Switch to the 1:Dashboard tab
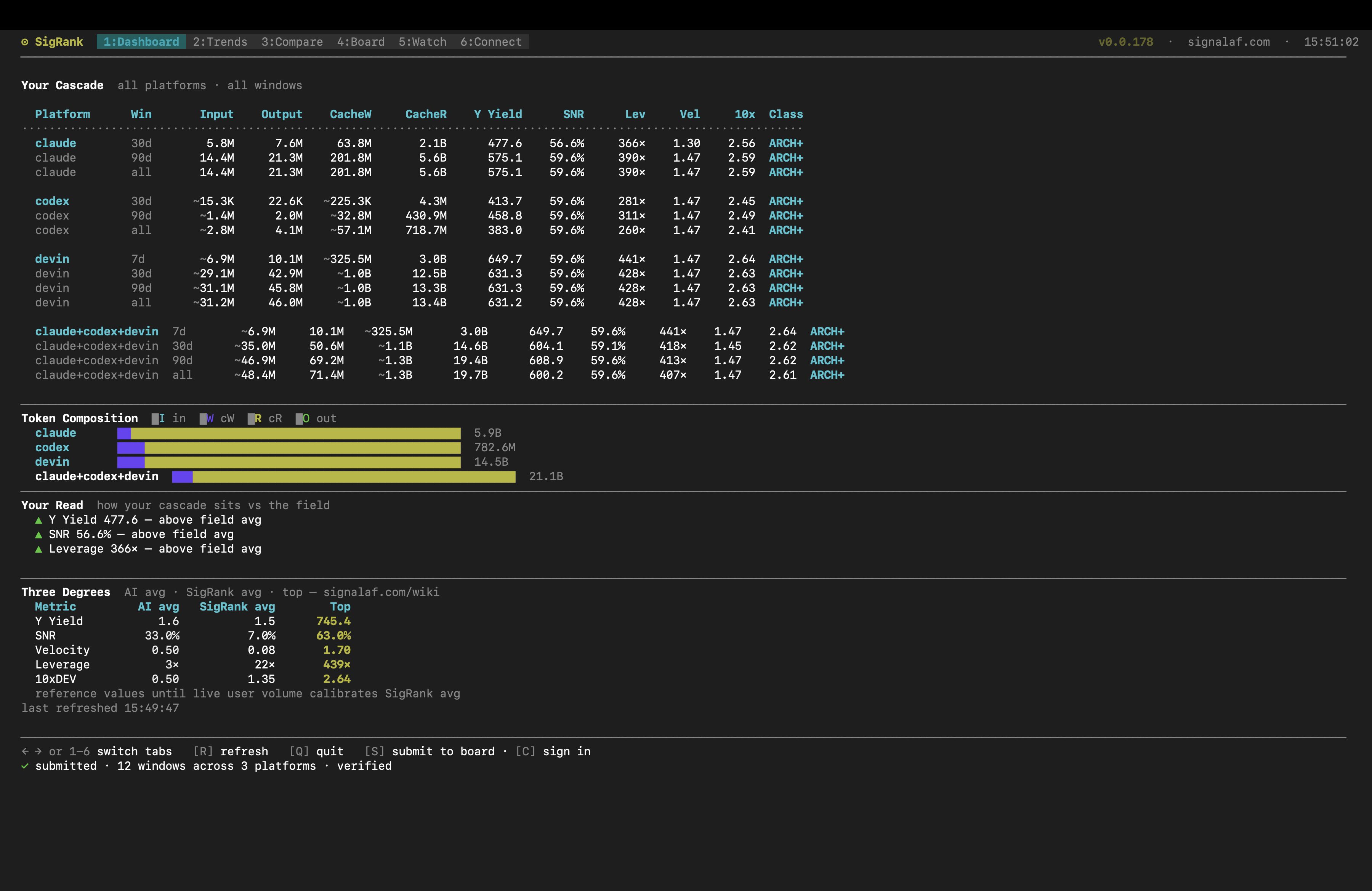This screenshot has height=891, width=1372. [141, 42]
